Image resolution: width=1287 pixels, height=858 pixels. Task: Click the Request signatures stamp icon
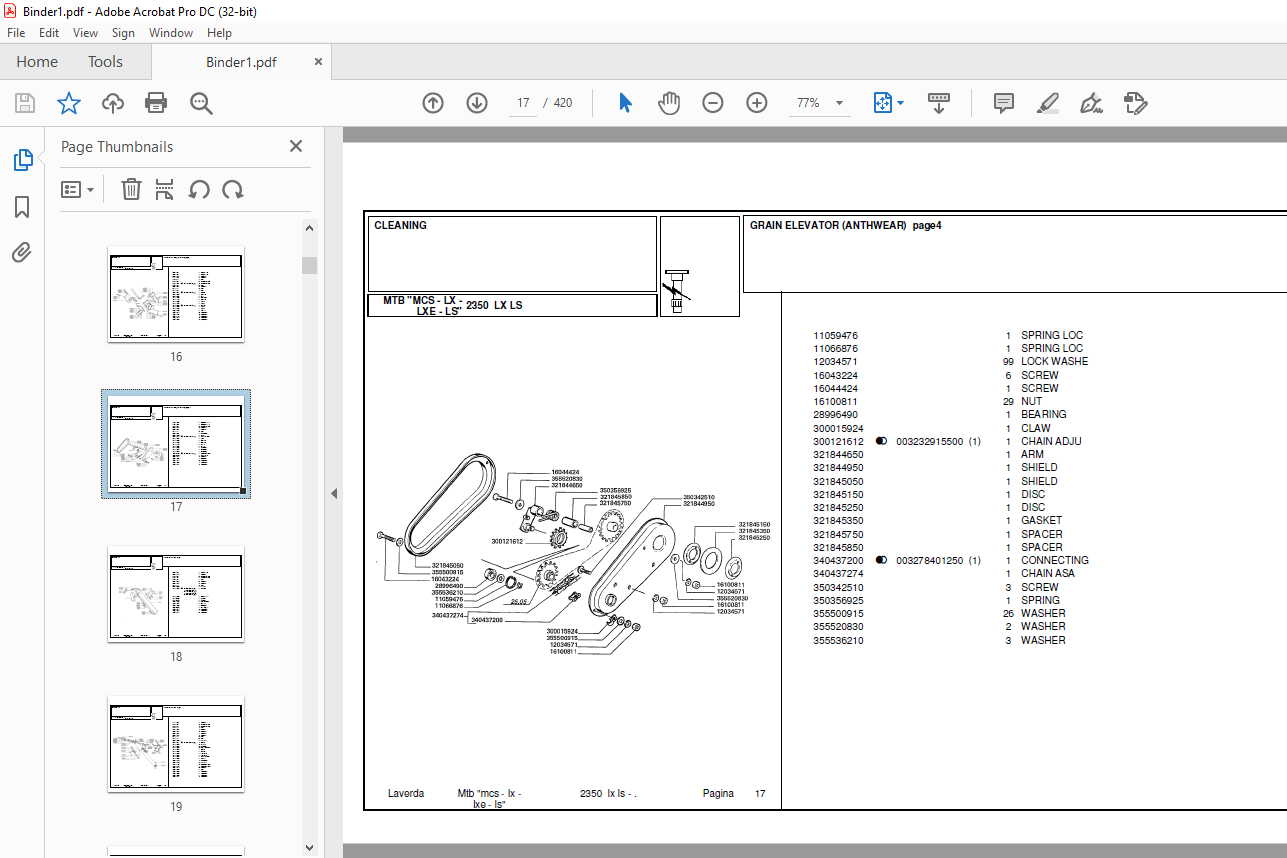click(1135, 103)
